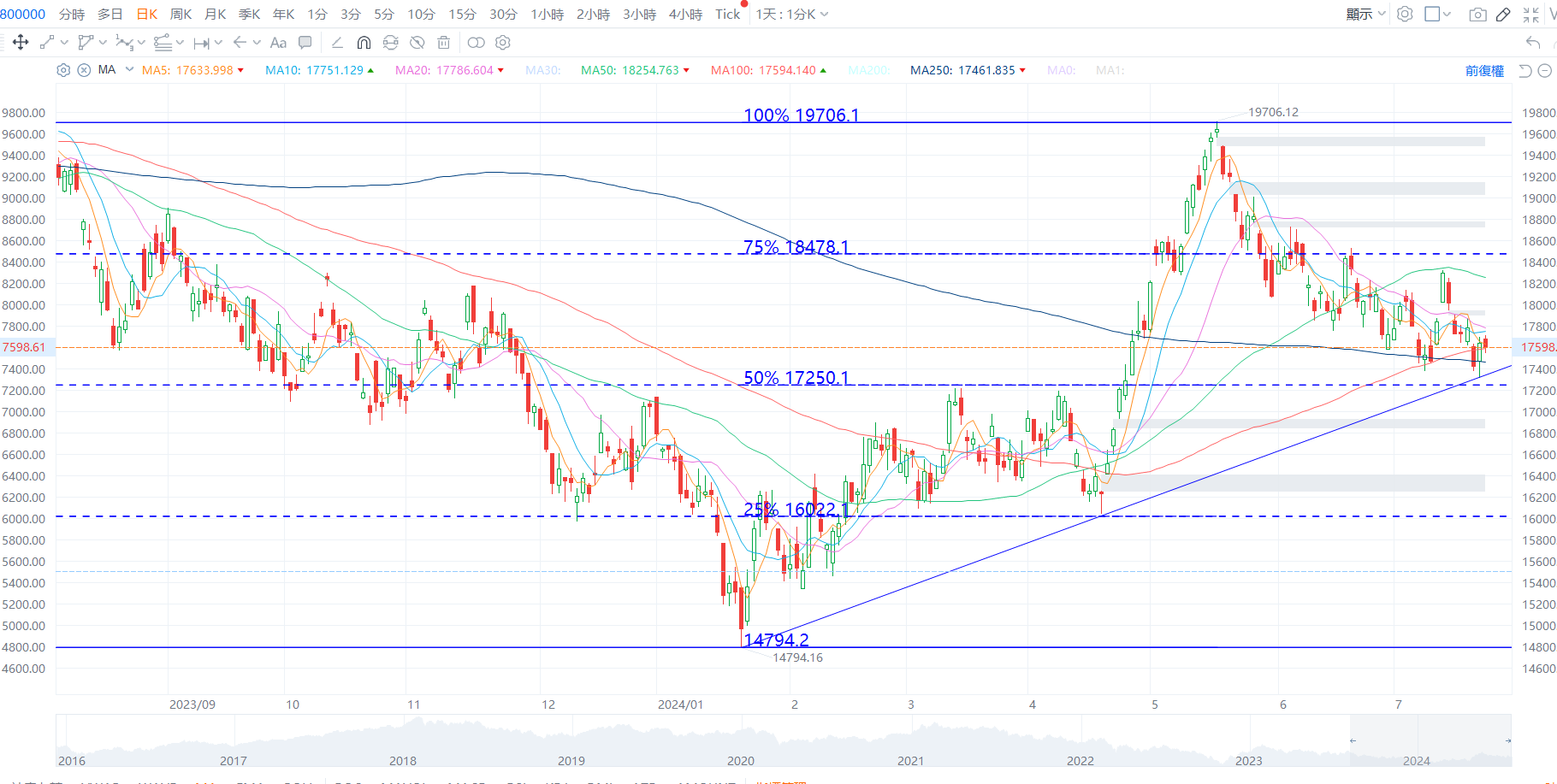The image size is (1557, 784).
Task: Select the 5分 interval
Action: click(x=384, y=14)
